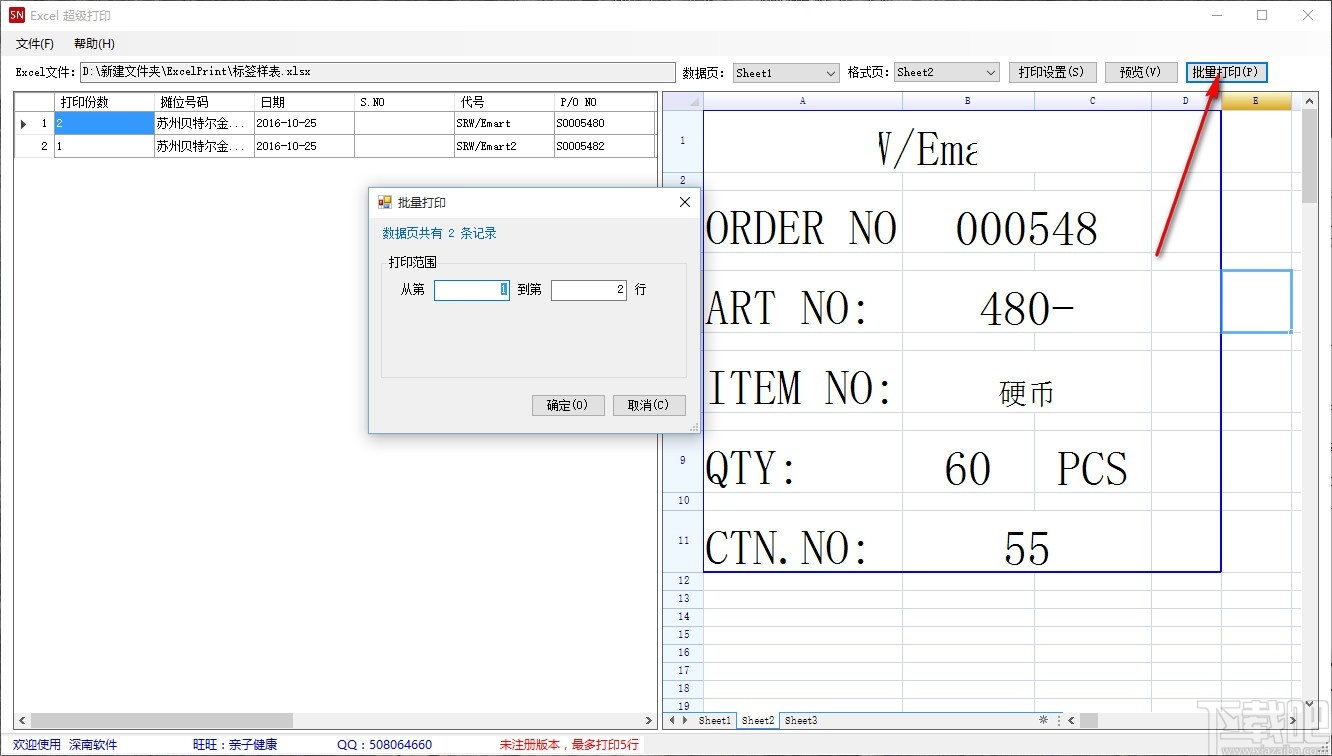Switch to the Sheet1 tab

click(x=714, y=720)
